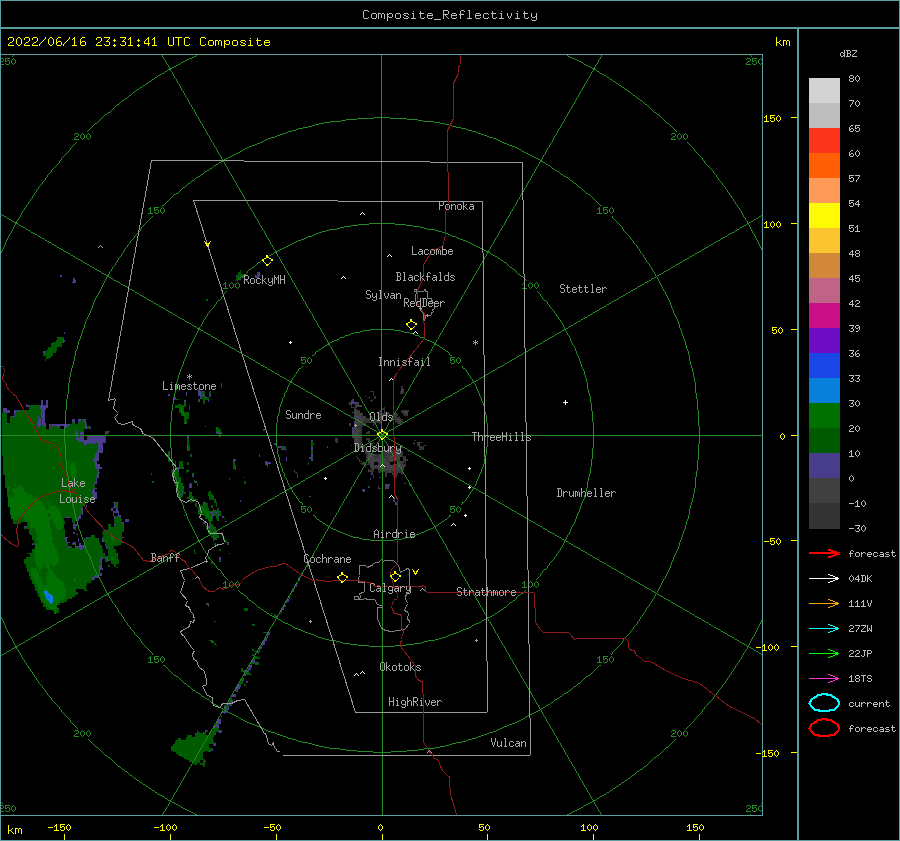Select the blue 36 dBZ color swatch
Screen dimensions: 900x841
[824, 365]
